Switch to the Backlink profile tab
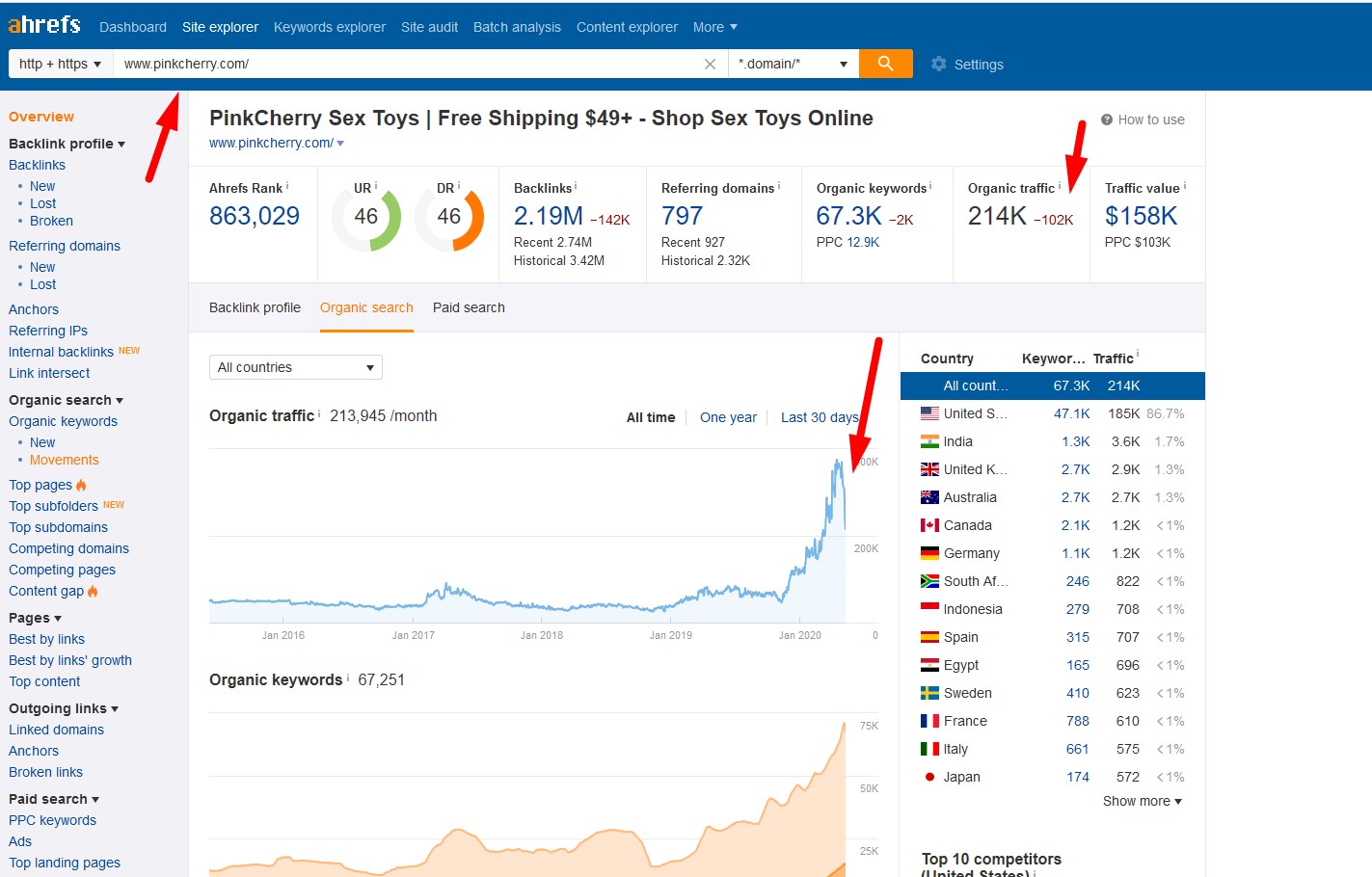This screenshot has height=877, width=1372. click(255, 307)
